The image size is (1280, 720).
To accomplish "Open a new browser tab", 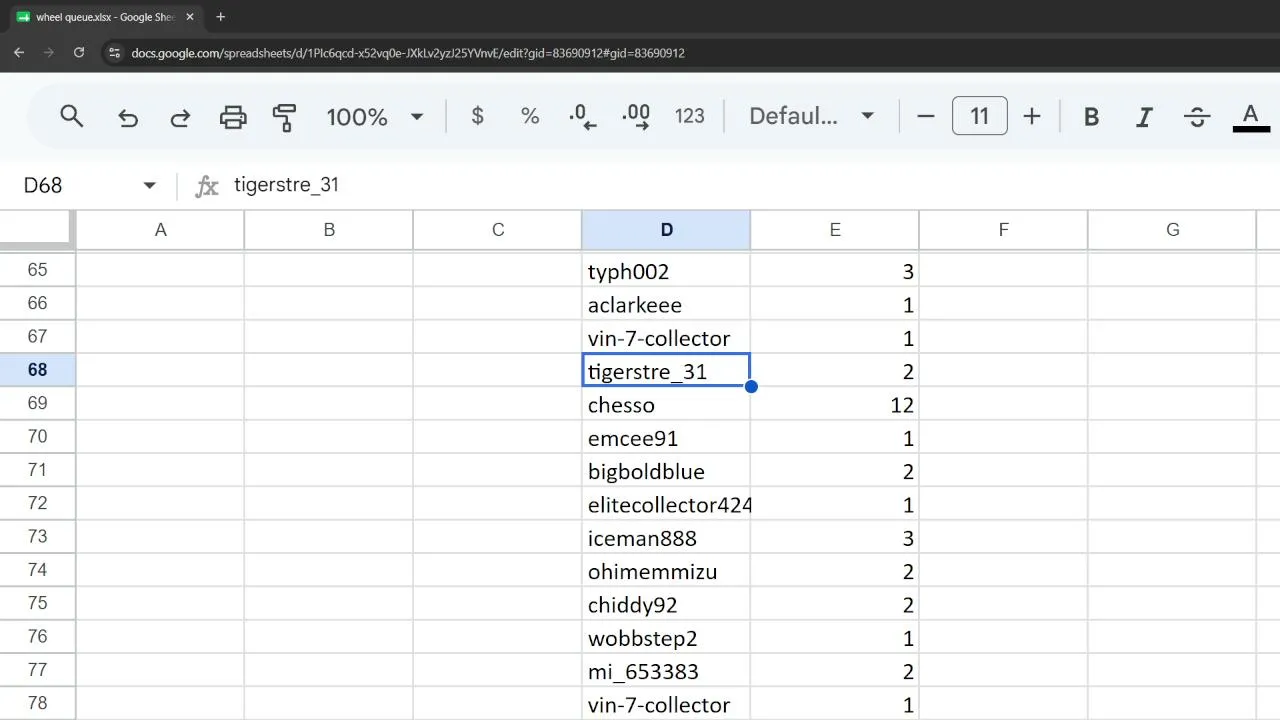I will [x=221, y=17].
